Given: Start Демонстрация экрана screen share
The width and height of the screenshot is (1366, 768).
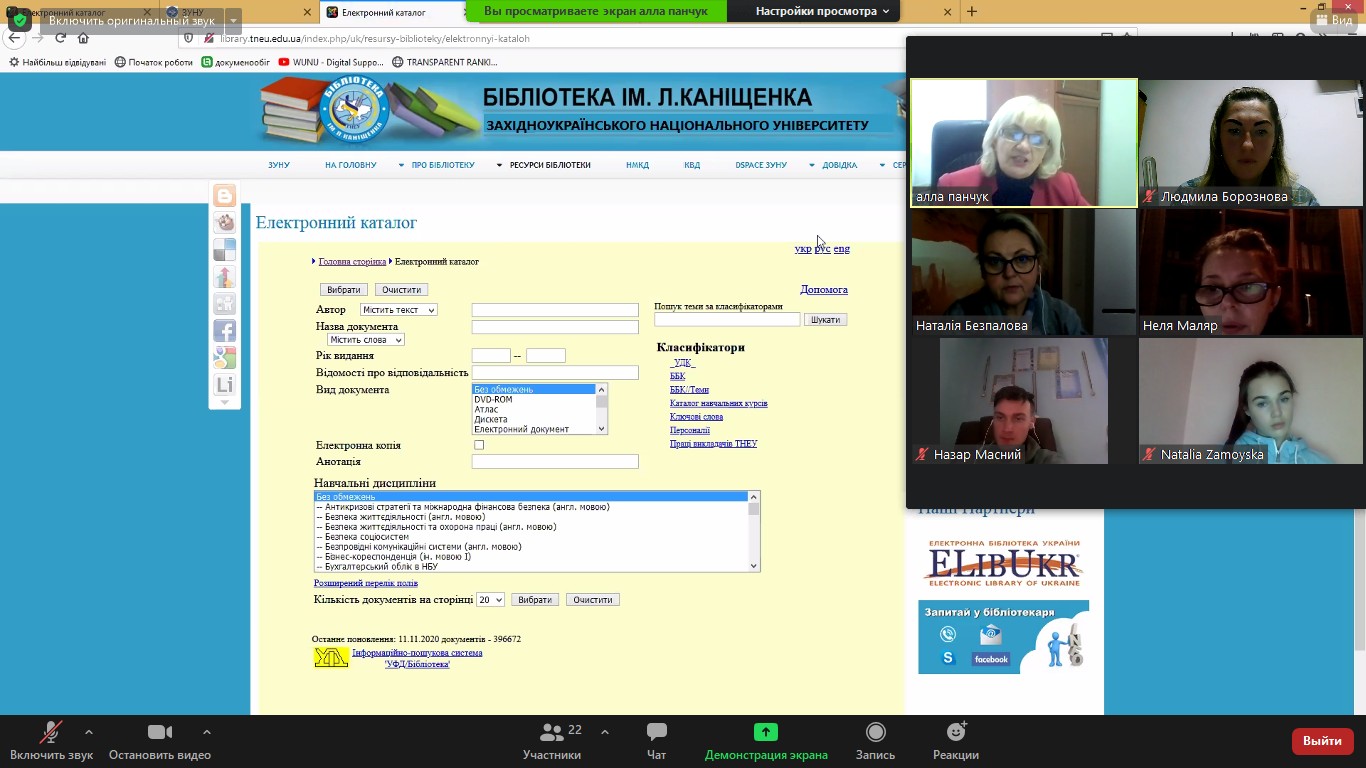Looking at the screenshot, I should 765,741.
